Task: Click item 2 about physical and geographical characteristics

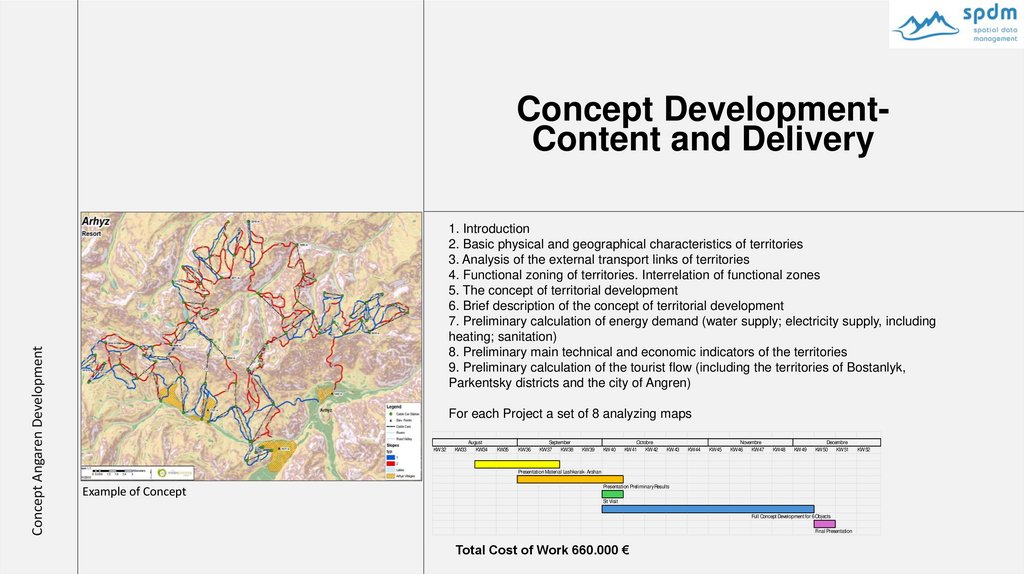Action: (x=626, y=244)
